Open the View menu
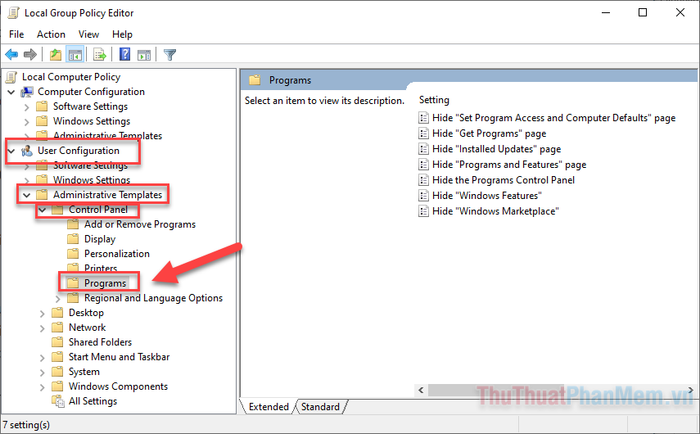The image size is (700, 434). coord(89,34)
